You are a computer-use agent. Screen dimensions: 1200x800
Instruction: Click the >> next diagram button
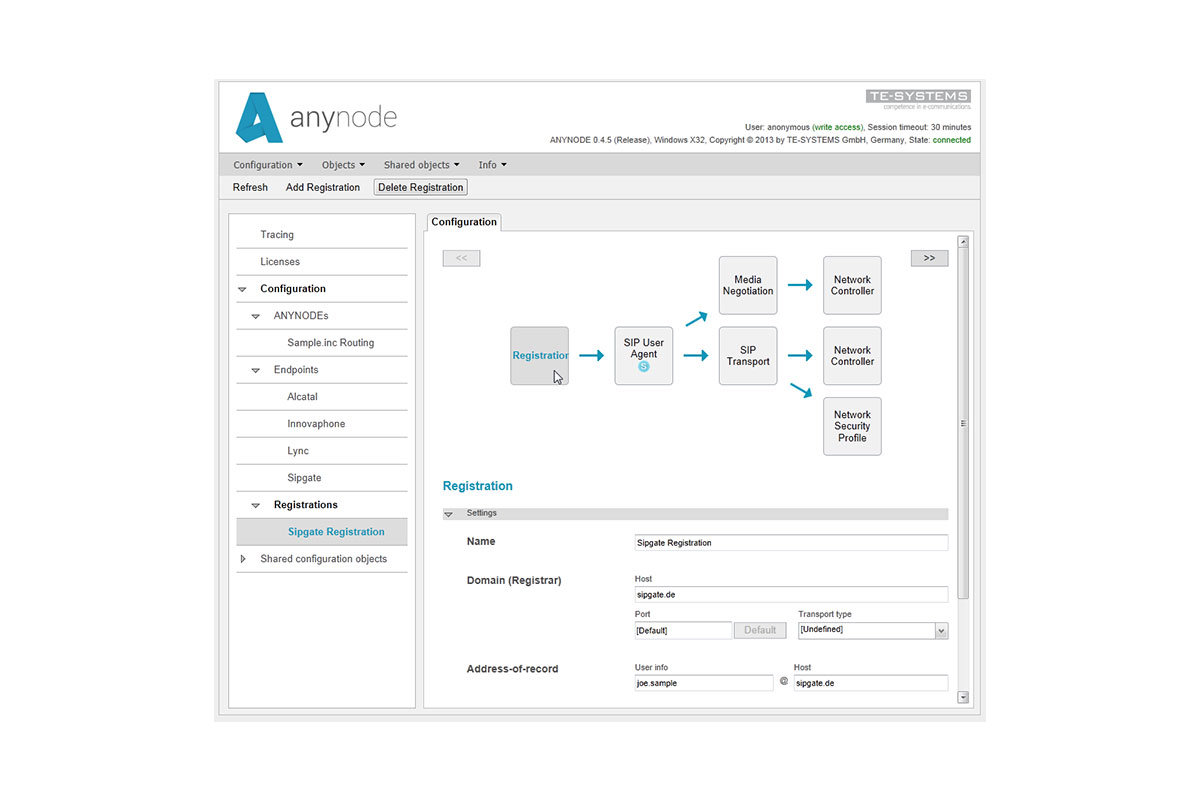point(929,258)
